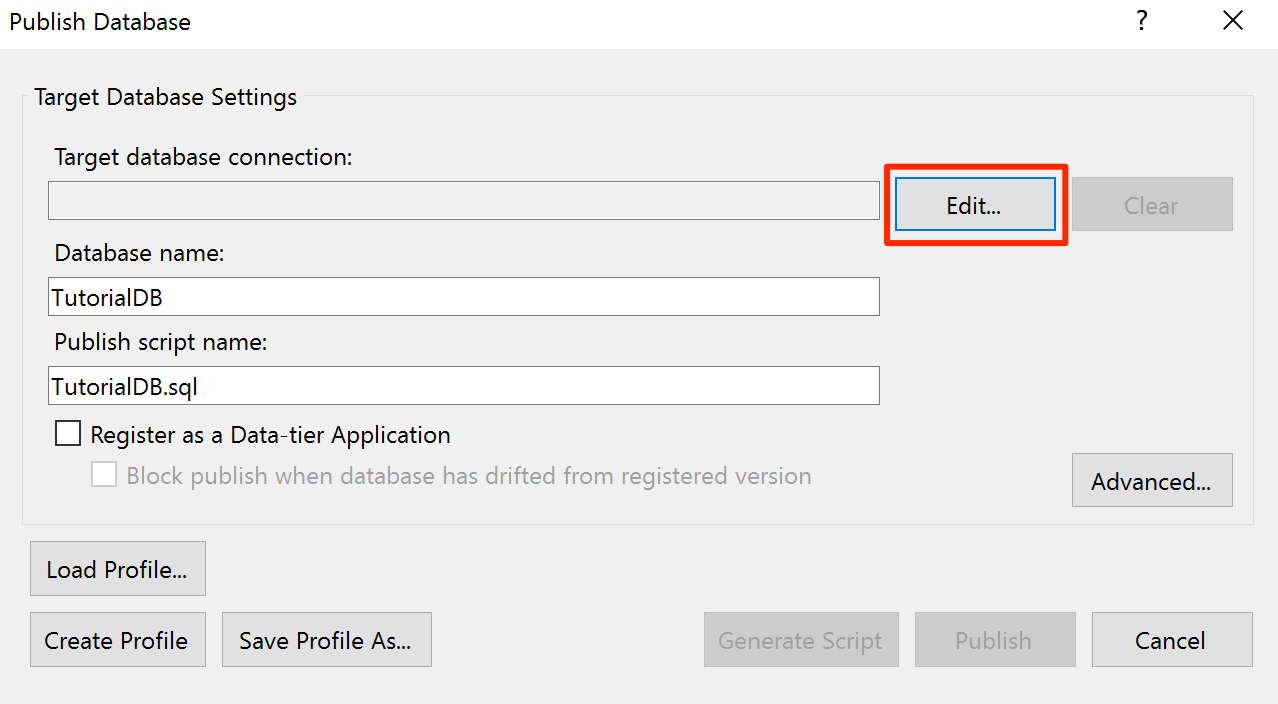1278x704 pixels.
Task: Edit the TutorialDB database name text
Action: point(463,296)
